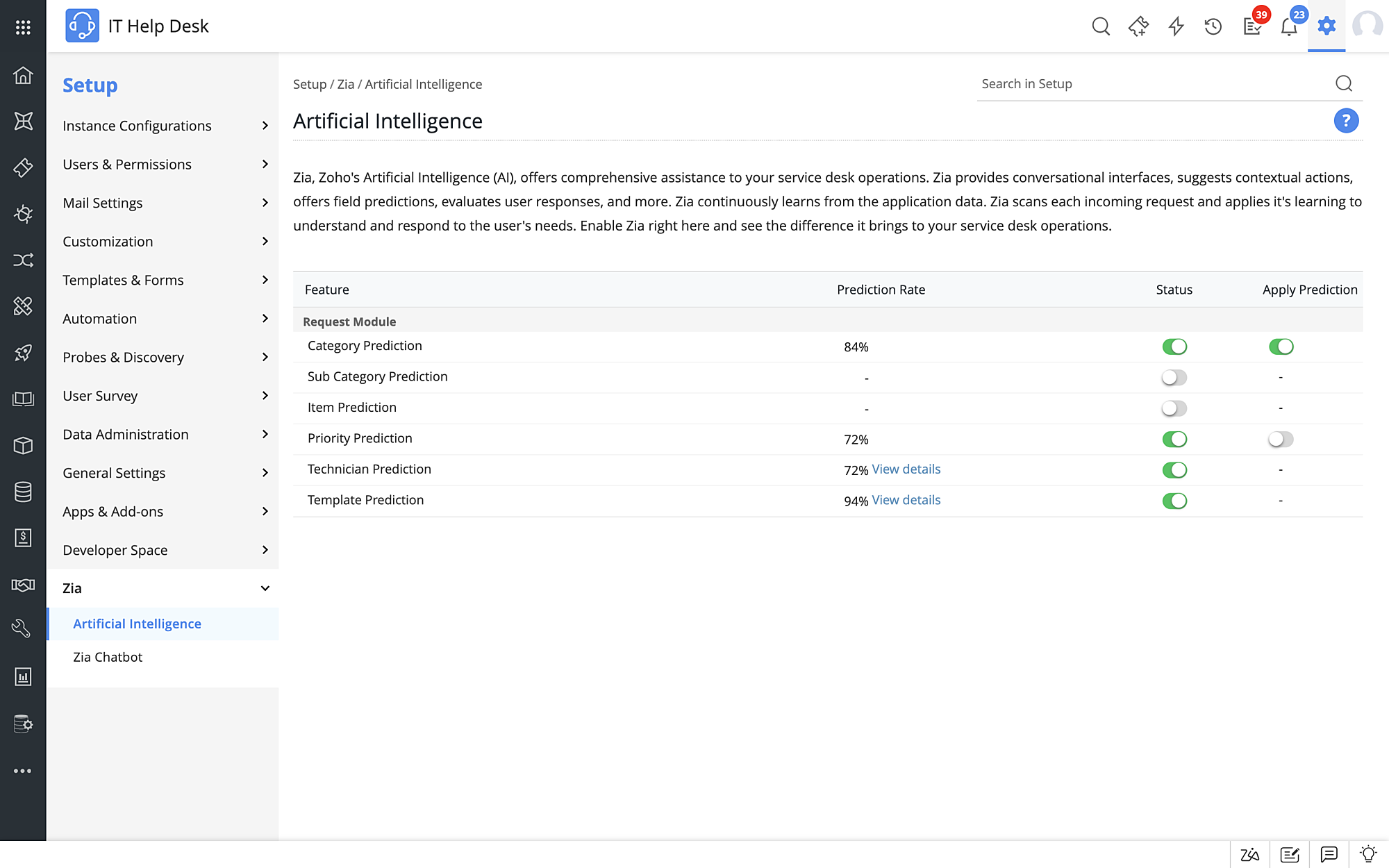Open the reports bar-chart icon
This screenshot has width=1389, height=868.
coord(23,676)
